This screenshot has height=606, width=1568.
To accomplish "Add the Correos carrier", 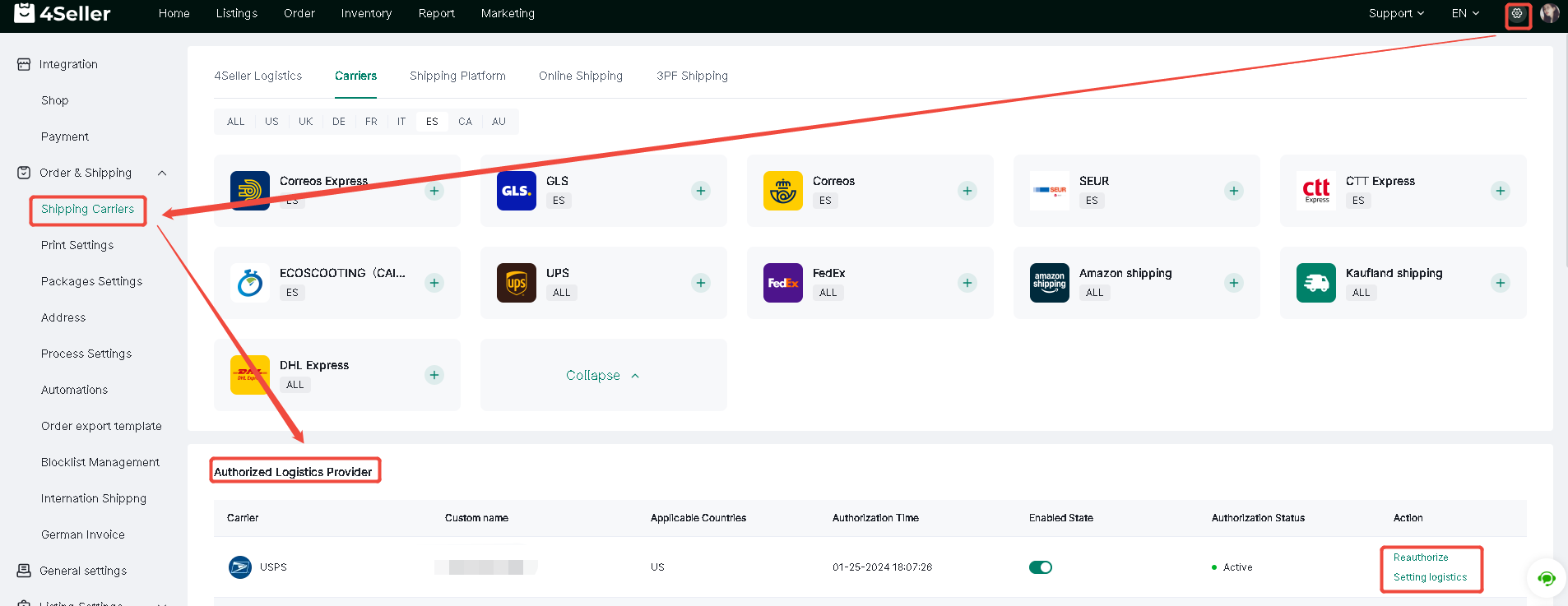I will coord(967,191).
